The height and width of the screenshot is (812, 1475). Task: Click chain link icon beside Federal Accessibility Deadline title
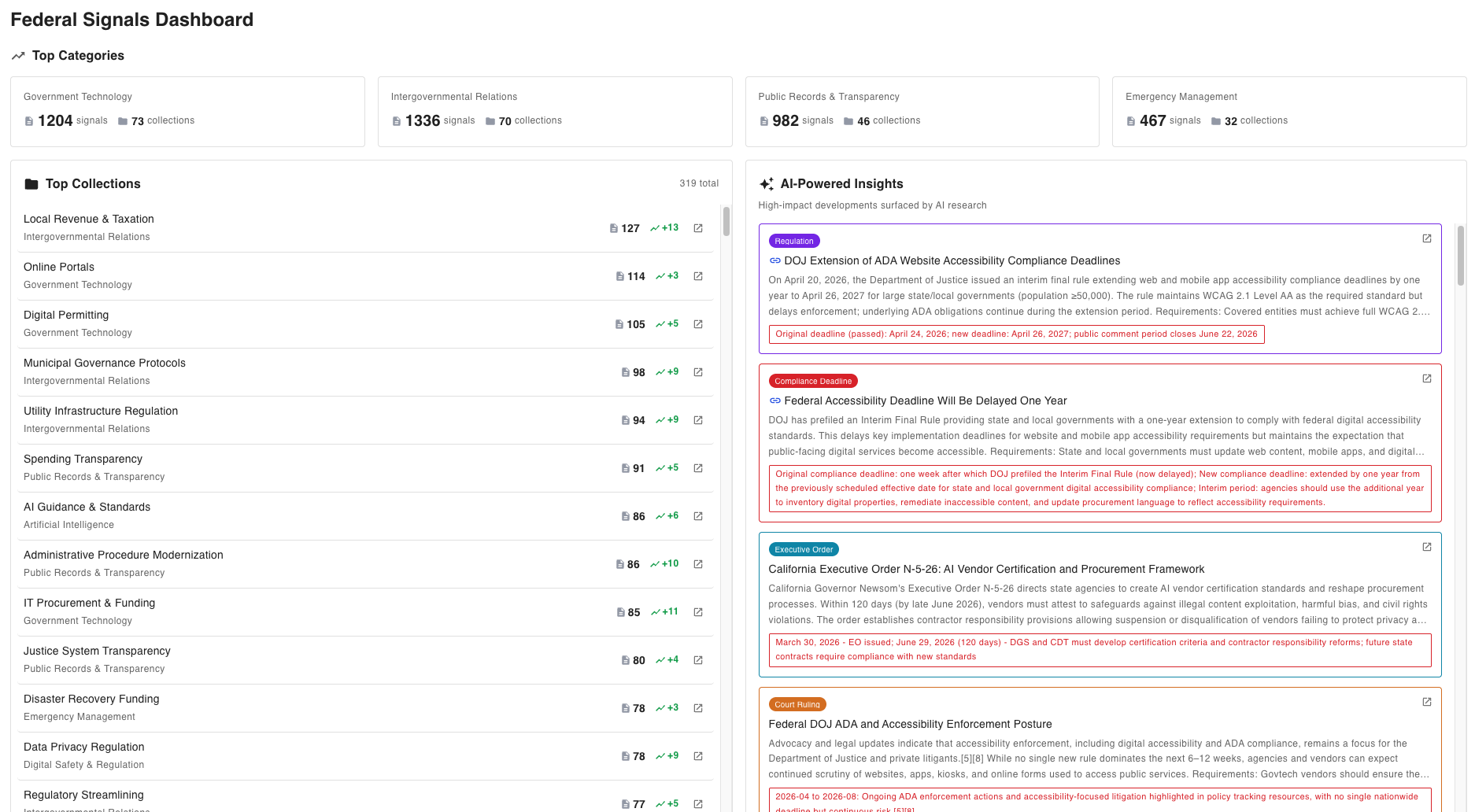coord(775,400)
